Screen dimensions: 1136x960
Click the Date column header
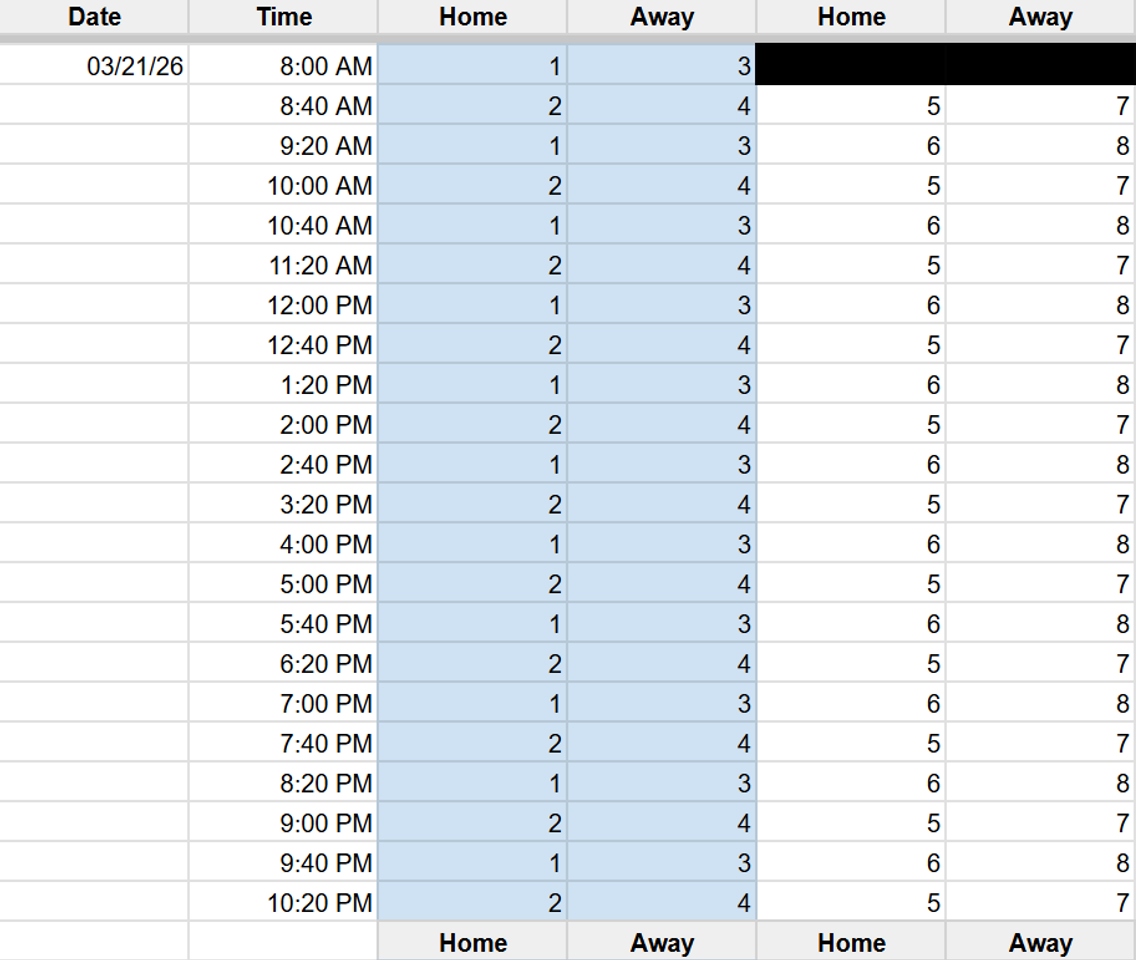click(x=94, y=17)
